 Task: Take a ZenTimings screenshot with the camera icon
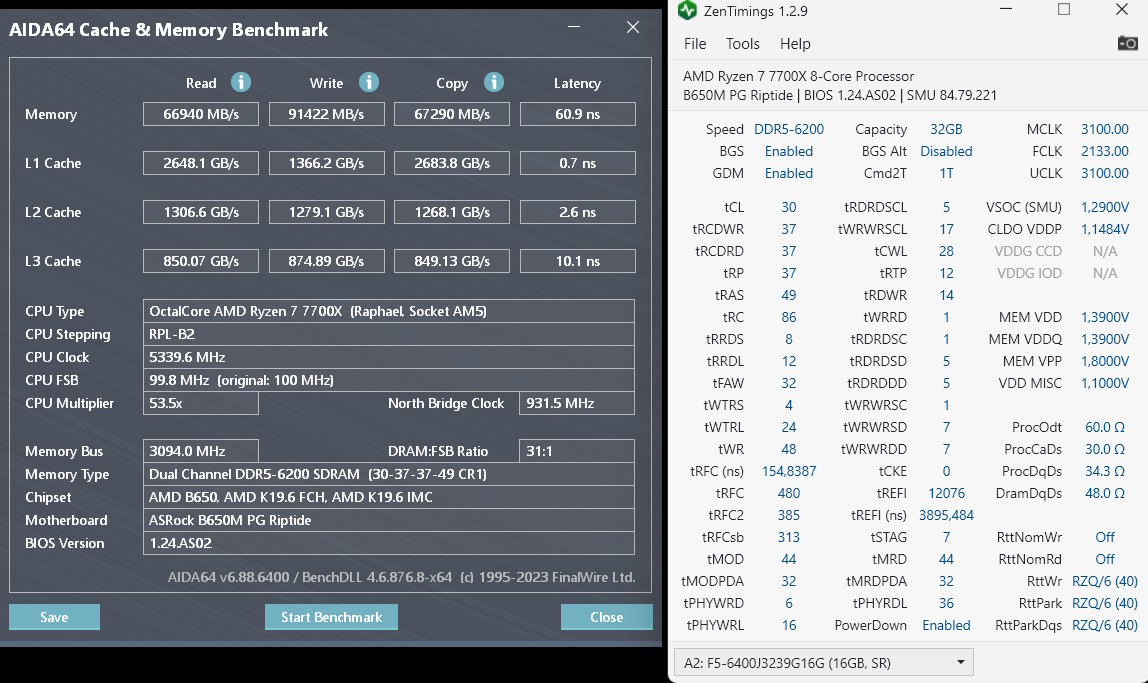click(1128, 43)
